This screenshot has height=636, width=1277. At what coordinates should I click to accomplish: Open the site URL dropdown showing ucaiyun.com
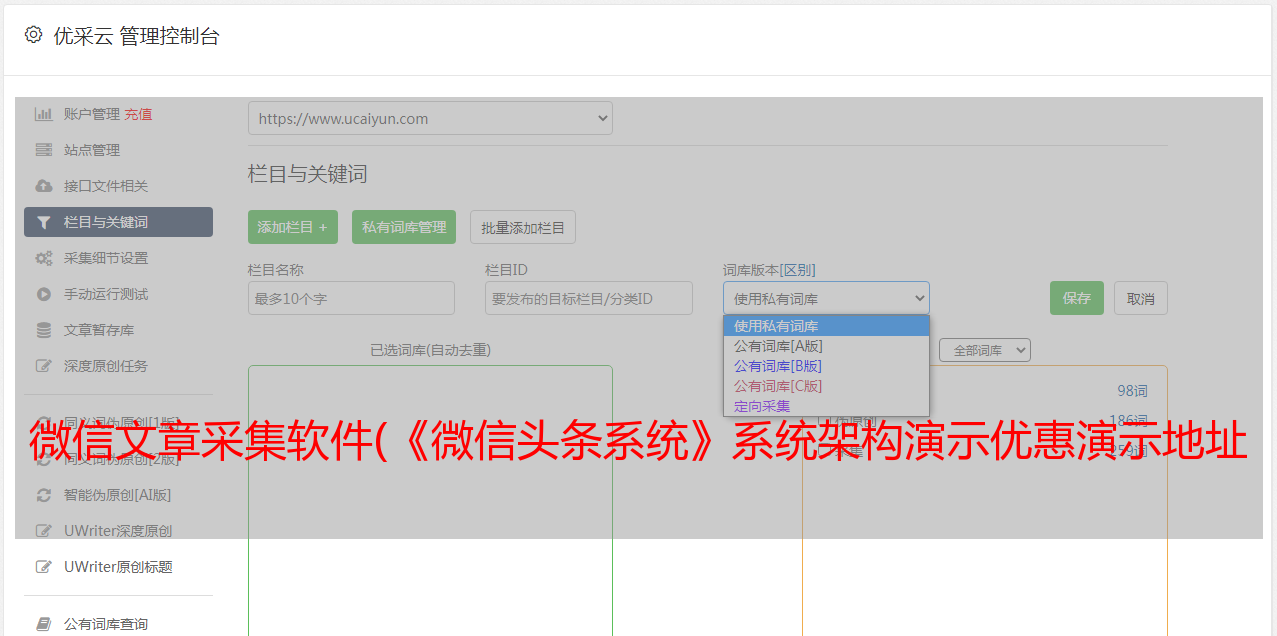(x=430, y=118)
